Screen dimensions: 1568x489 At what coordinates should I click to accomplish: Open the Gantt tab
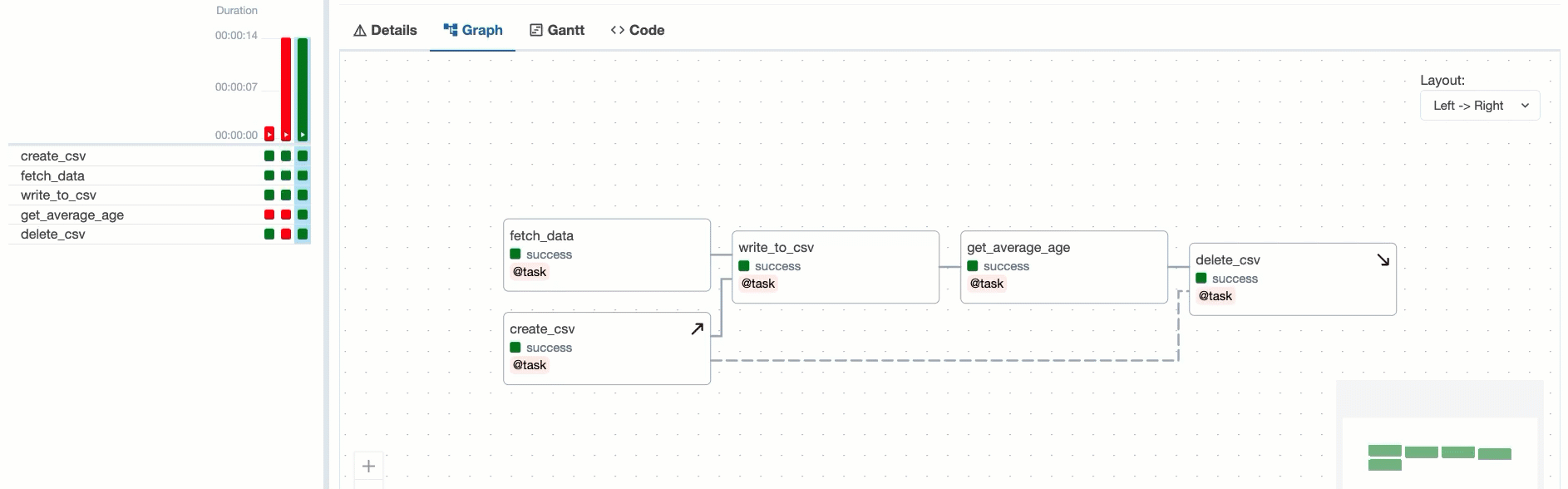[557, 30]
